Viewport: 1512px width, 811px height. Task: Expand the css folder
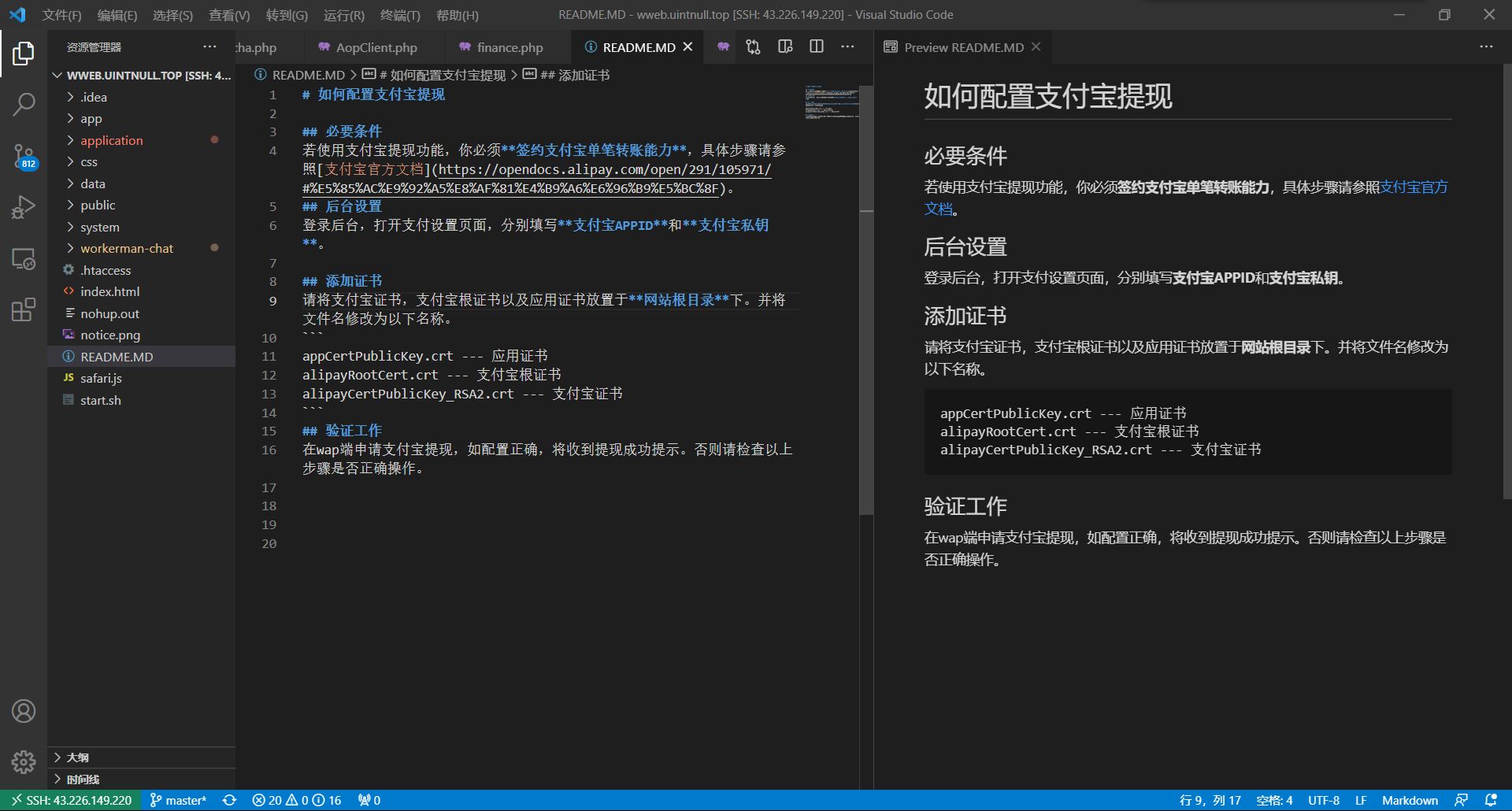click(142, 162)
